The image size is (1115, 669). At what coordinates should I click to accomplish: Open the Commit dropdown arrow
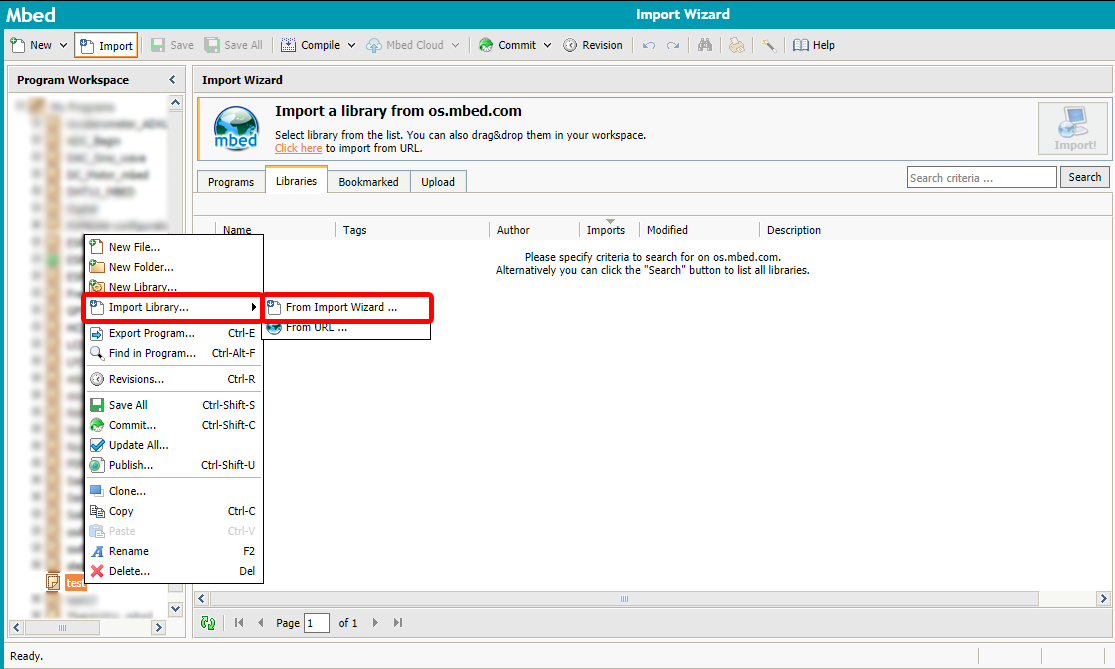(x=547, y=45)
